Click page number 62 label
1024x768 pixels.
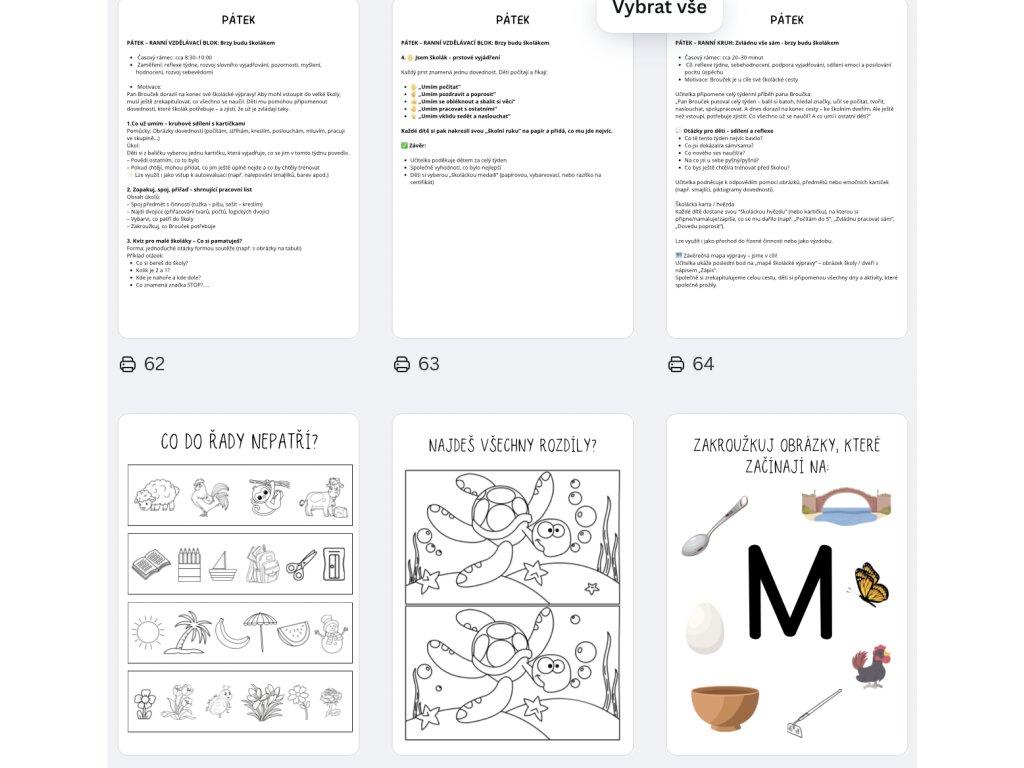[154, 364]
